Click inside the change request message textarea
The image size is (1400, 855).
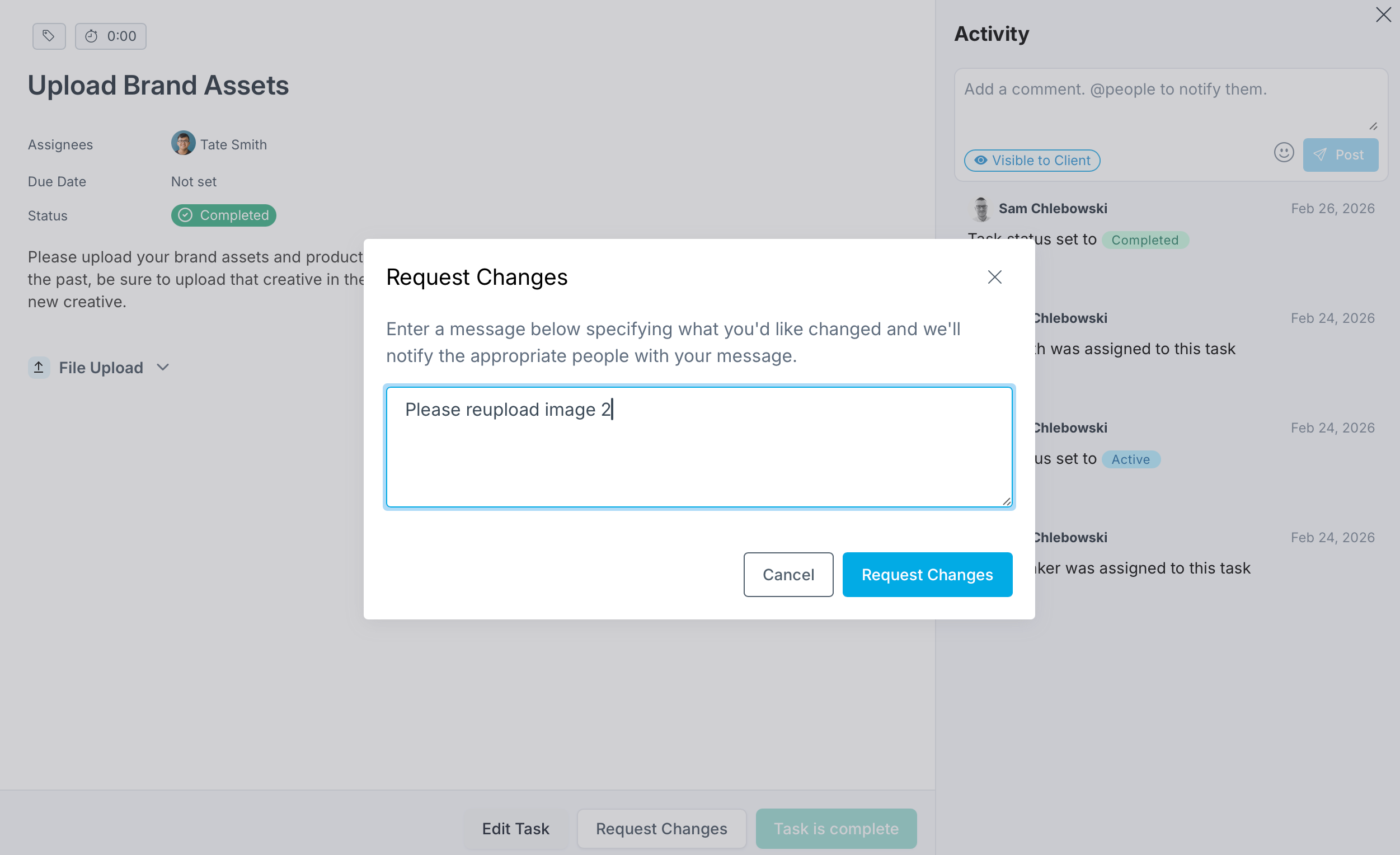tap(698, 454)
